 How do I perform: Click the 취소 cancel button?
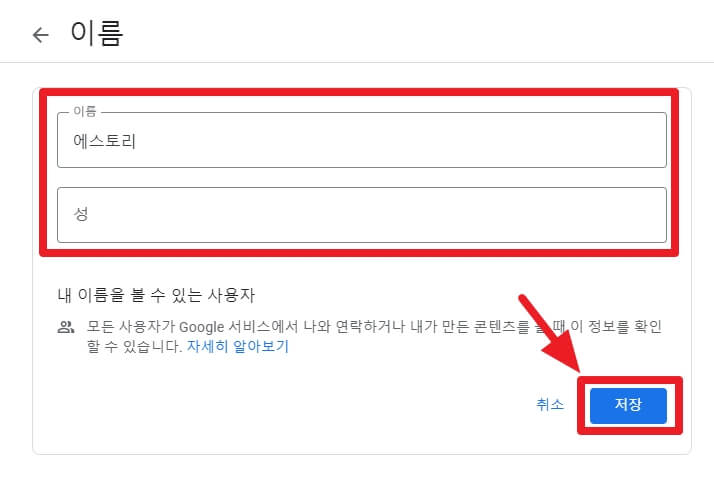(550, 404)
